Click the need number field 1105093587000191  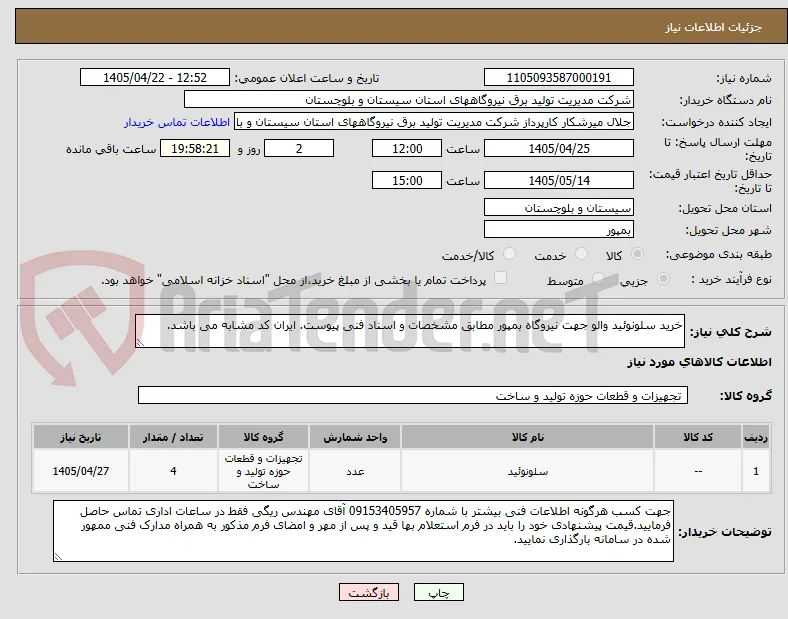(x=558, y=77)
